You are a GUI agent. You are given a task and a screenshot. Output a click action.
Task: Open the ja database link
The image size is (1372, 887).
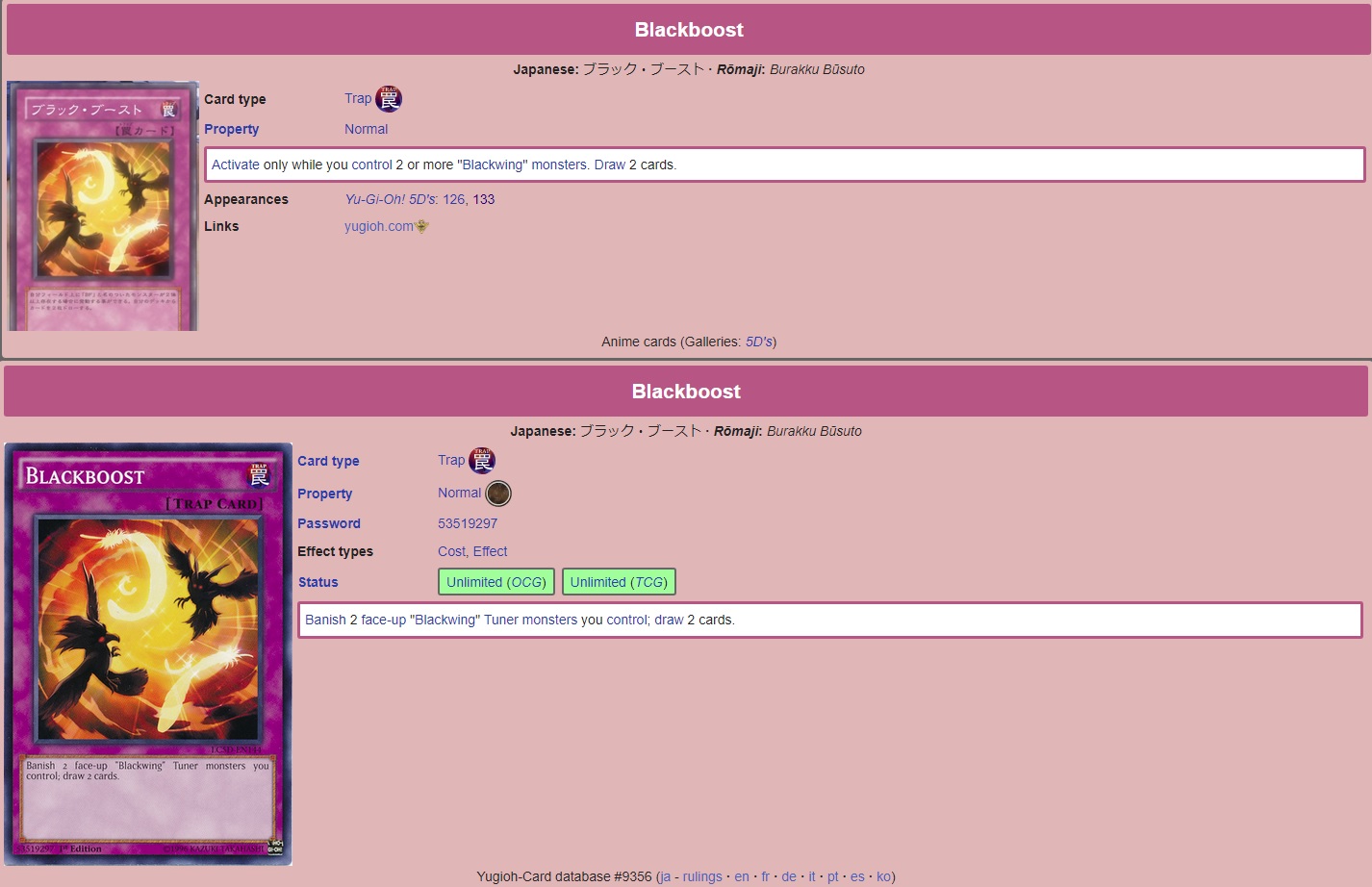pos(665,876)
